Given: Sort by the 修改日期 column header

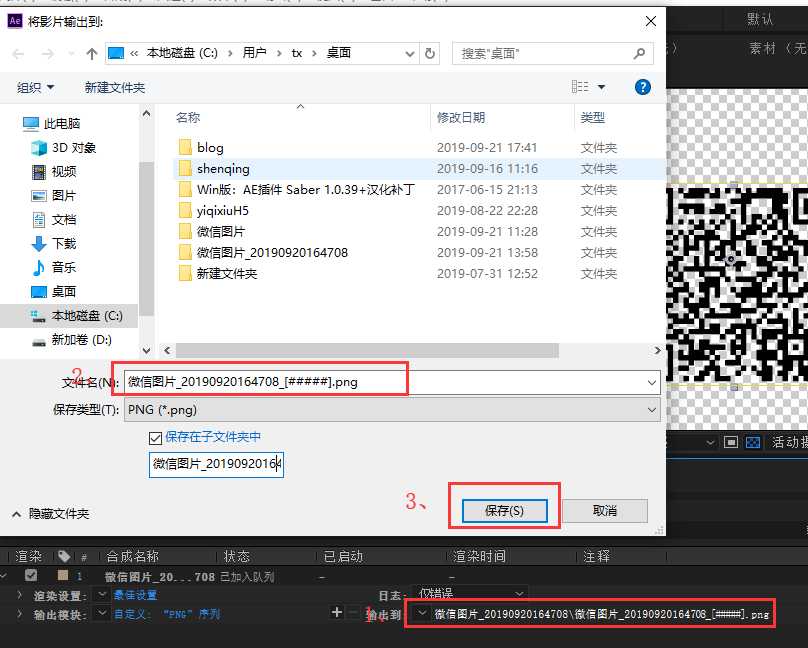Looking at the screenshot, I should 461,117.
